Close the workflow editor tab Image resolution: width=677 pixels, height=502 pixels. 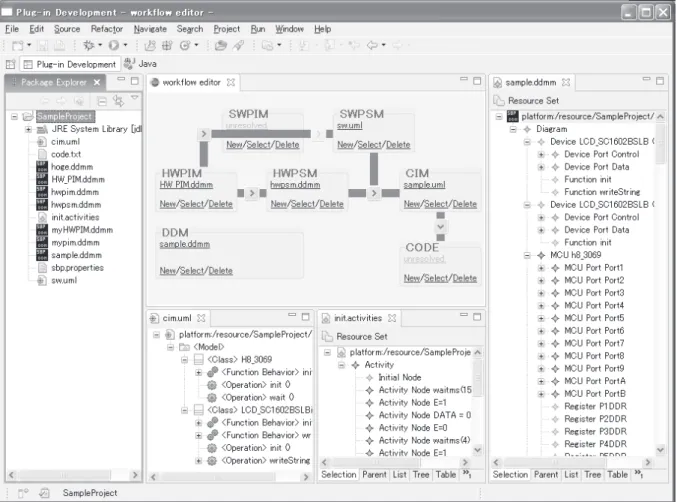click(231, 82)
